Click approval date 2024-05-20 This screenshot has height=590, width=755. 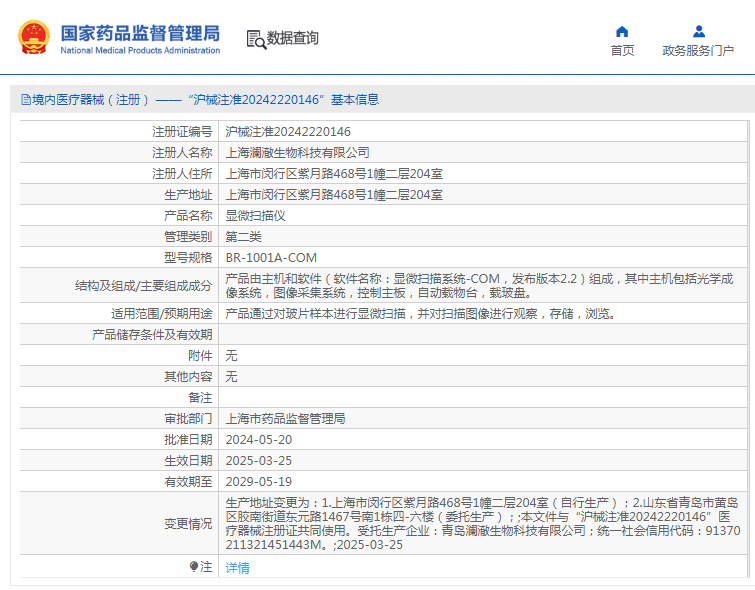259,440
